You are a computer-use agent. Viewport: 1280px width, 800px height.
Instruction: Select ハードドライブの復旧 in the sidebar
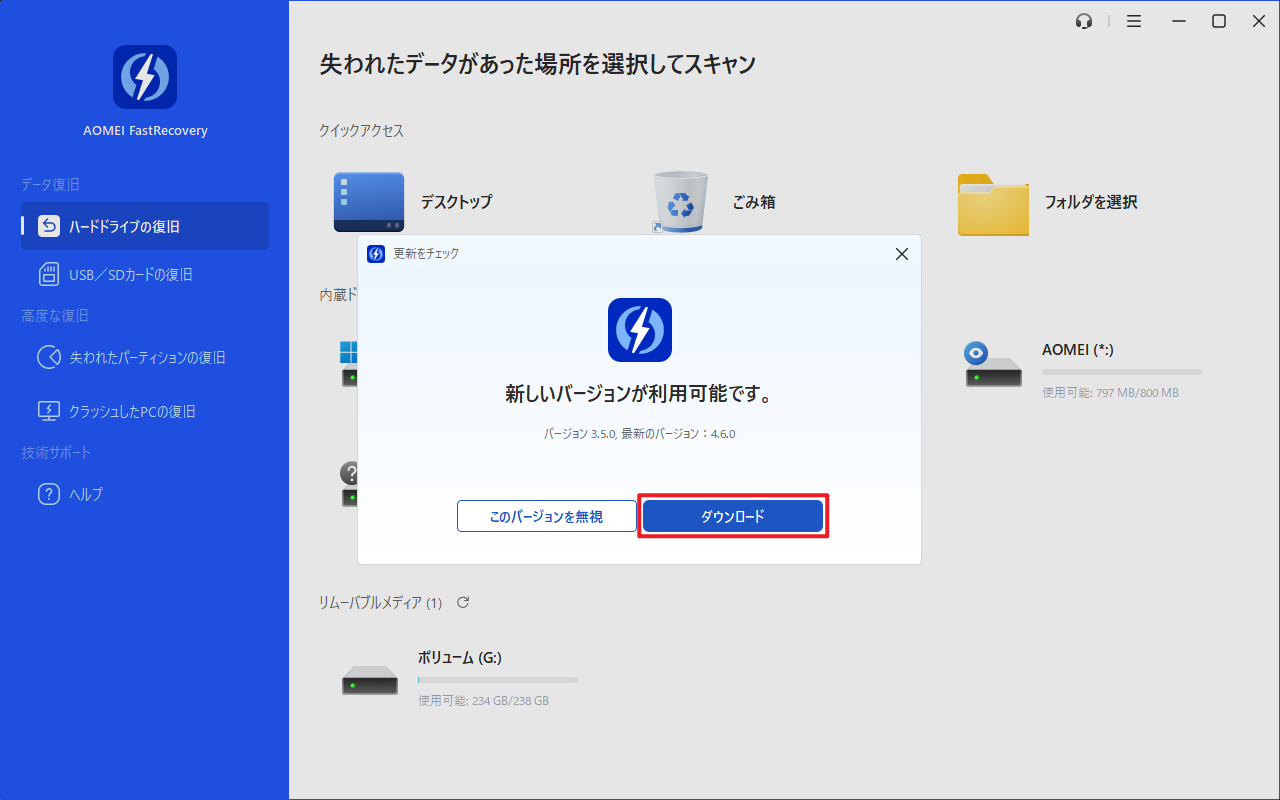[145, 226]
